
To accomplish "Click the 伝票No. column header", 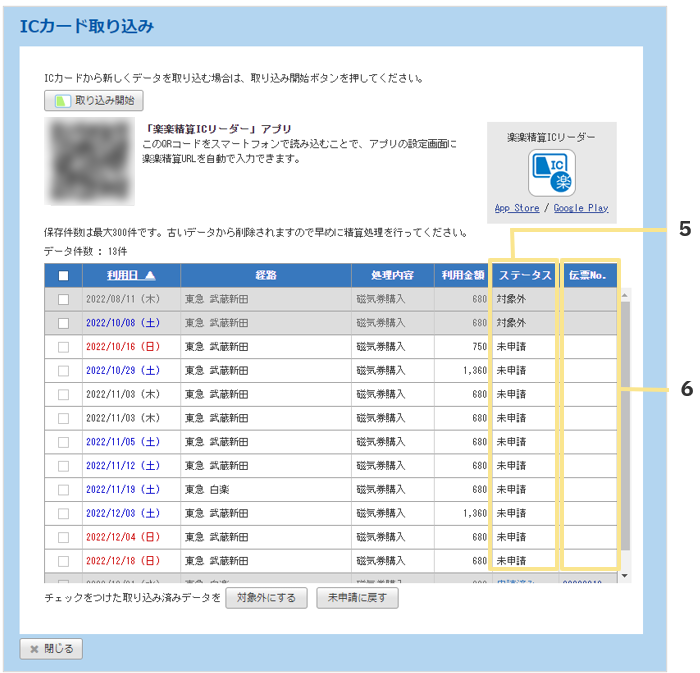I will point(588,276).
